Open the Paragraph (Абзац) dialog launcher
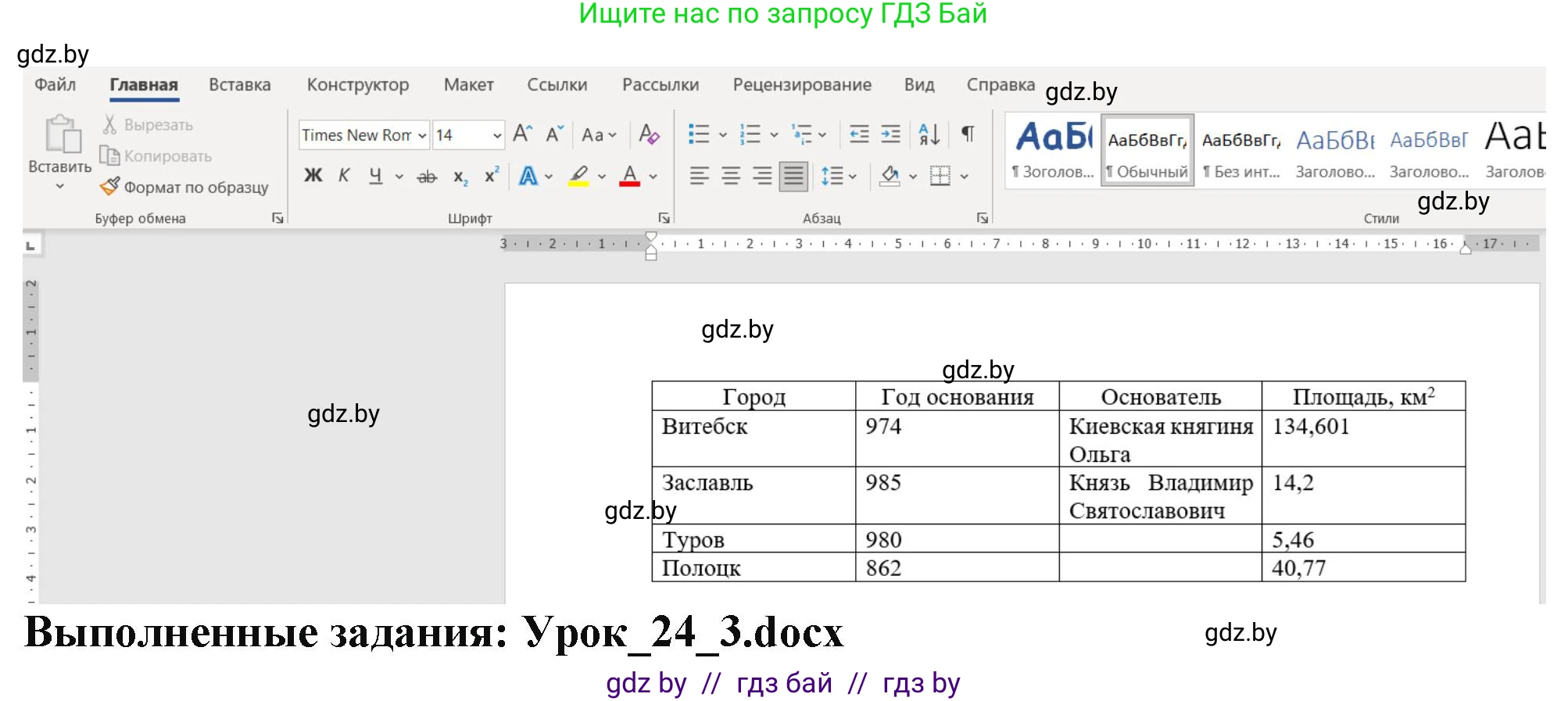 [x=983, y=218]
